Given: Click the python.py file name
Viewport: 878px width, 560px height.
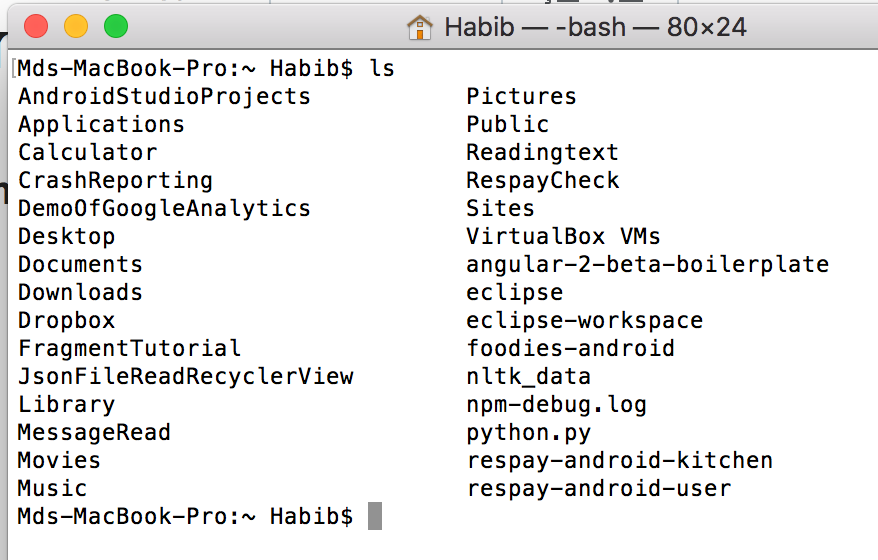Looking at the screenshot, I should click(x=529, y=432).
